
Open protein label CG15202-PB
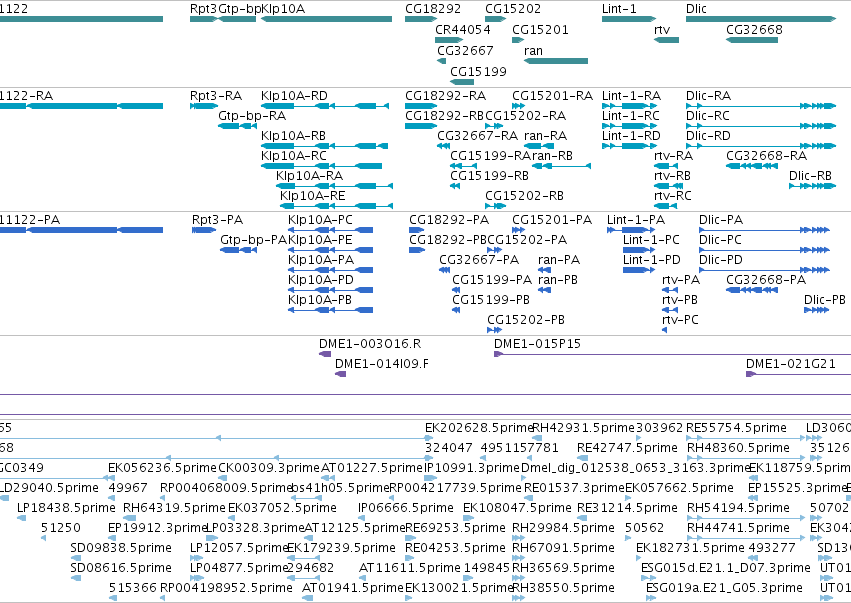point(526,320)
